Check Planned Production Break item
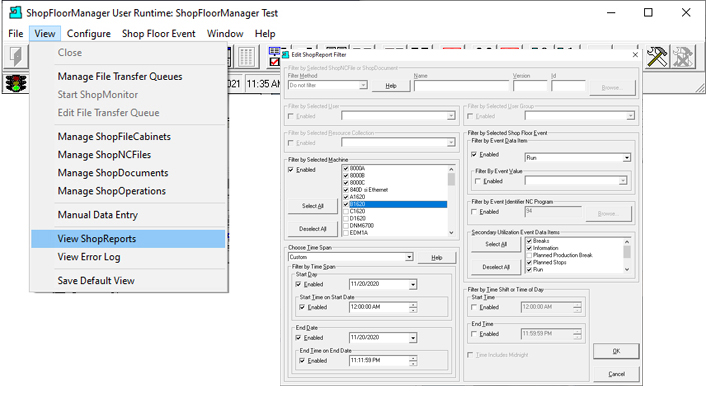Screen dimensions: 706x397 [x=530, y=255]
